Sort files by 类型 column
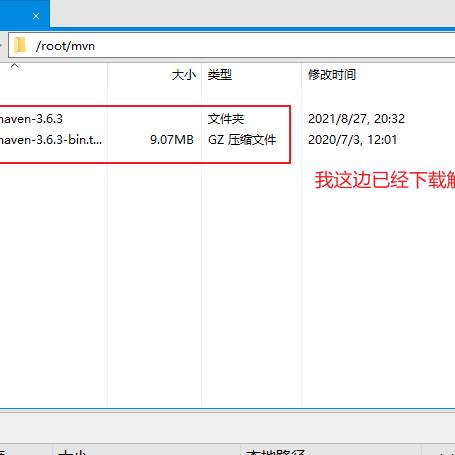The height and width of the screenshot is (455, 455). coord(220,75)
